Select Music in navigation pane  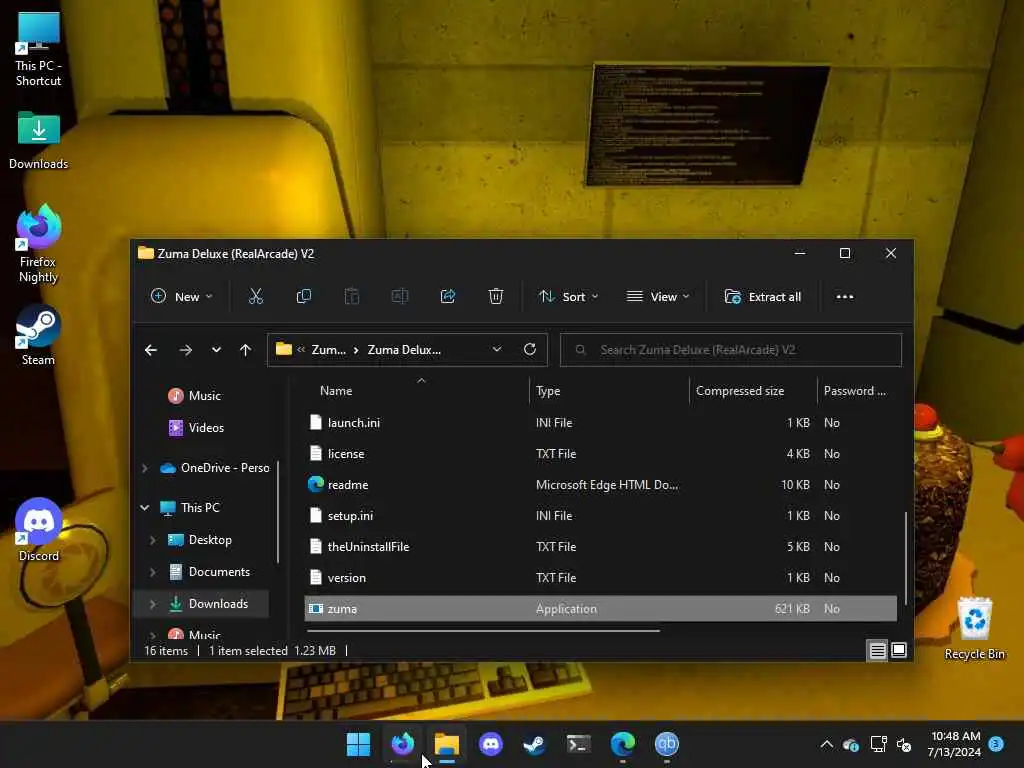(x=204, y=396)
